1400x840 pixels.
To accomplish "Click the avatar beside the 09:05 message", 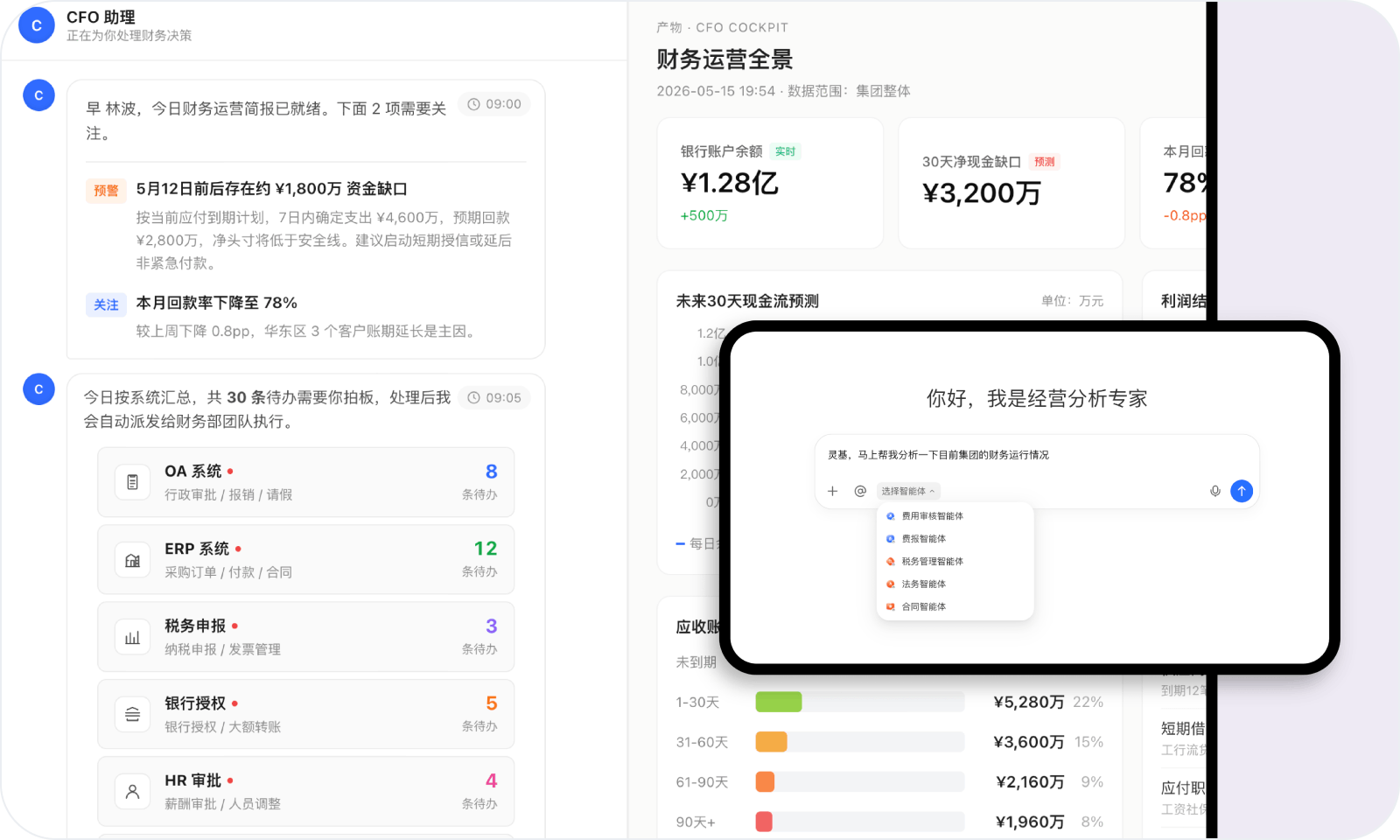I will [38, 389].
